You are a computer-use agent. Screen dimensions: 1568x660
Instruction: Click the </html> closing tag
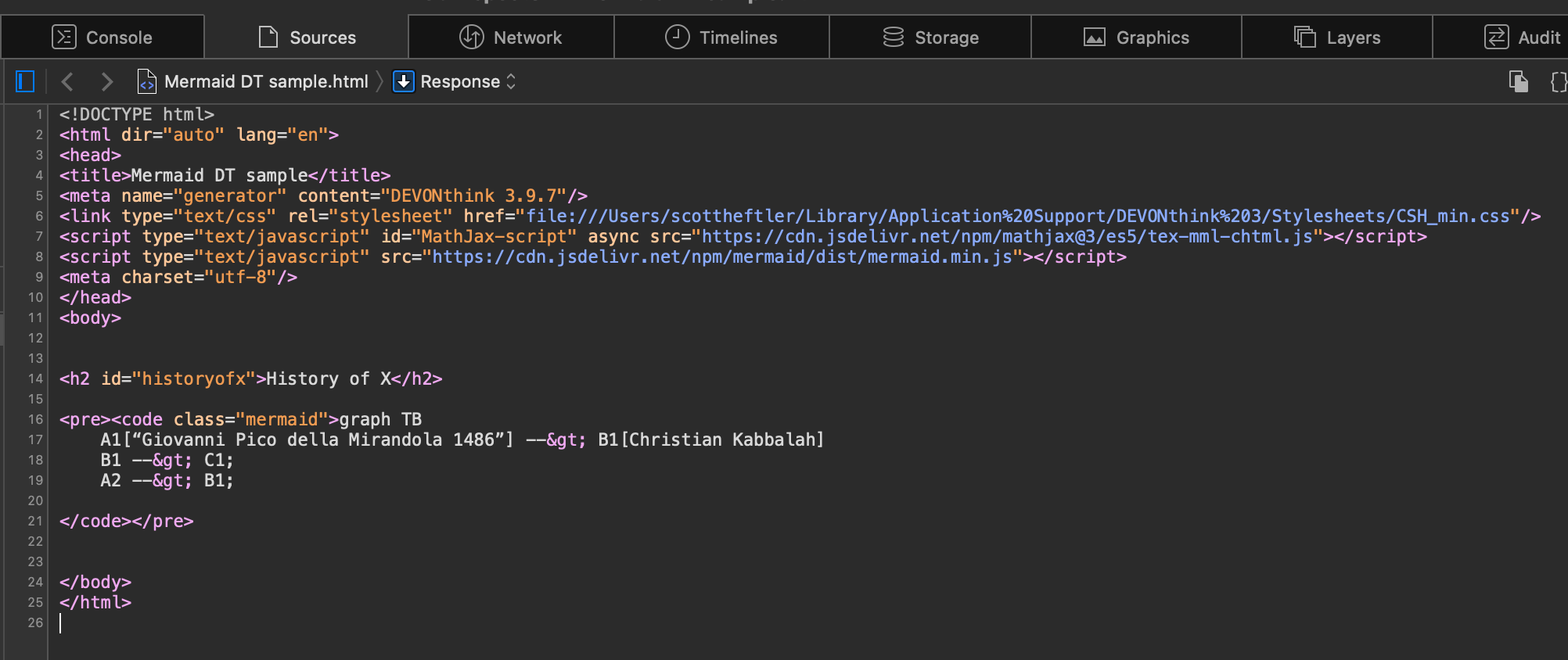[95, 602]
